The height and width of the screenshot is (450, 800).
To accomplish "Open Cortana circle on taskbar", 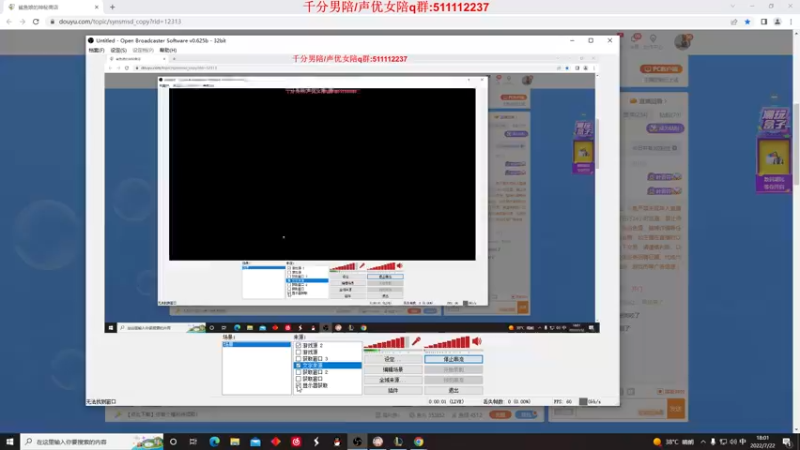I will tap(173, 441).
